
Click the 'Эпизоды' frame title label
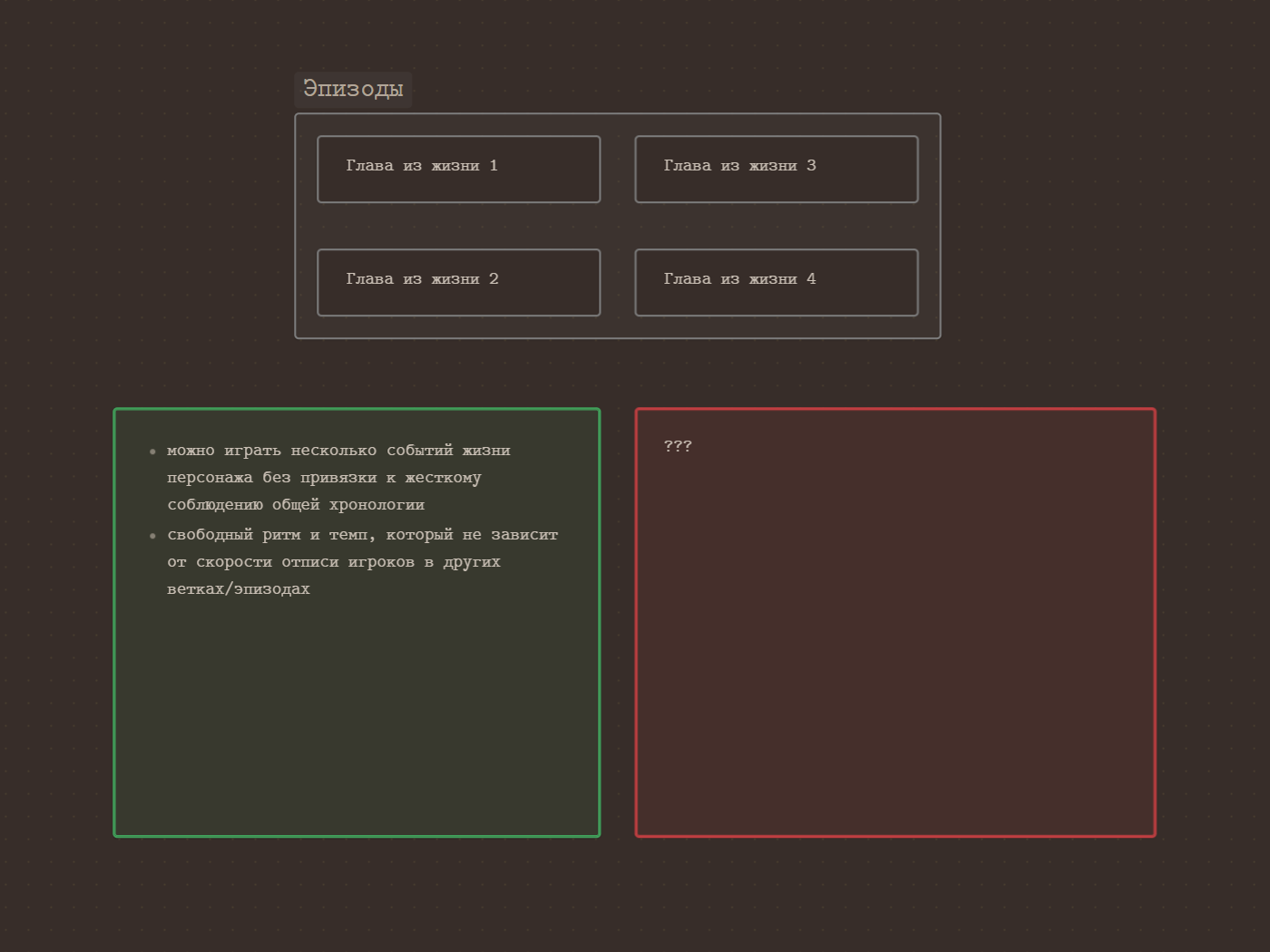[353, 89]
